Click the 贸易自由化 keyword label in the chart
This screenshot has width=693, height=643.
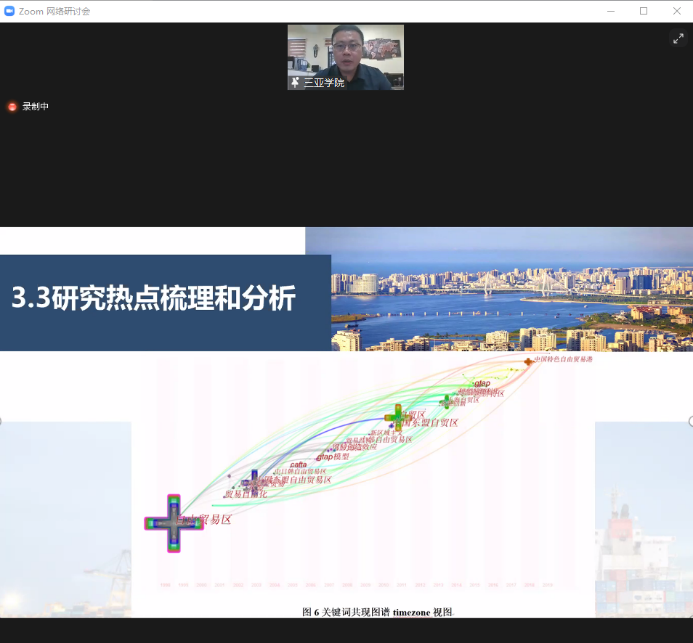[245, 494]
